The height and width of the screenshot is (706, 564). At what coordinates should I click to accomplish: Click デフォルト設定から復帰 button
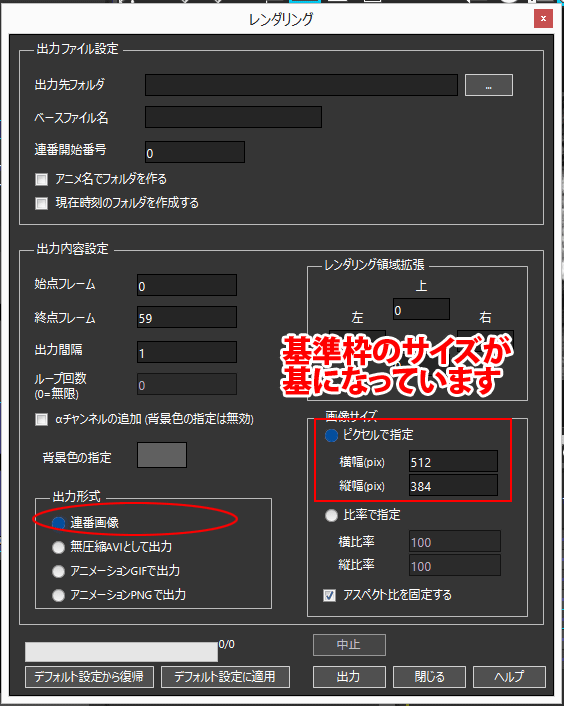(90, 677)
